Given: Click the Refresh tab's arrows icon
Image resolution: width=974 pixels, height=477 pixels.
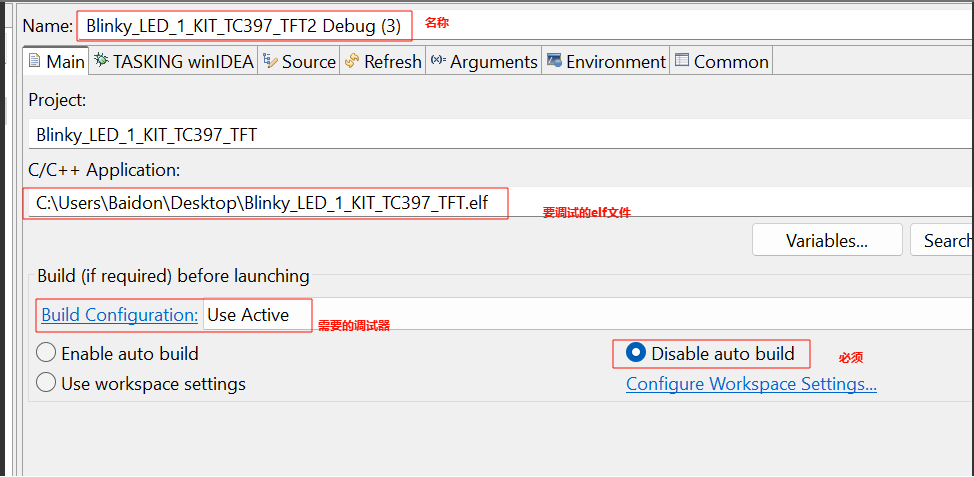Looking at the screenshot, I should pos(351,61).
